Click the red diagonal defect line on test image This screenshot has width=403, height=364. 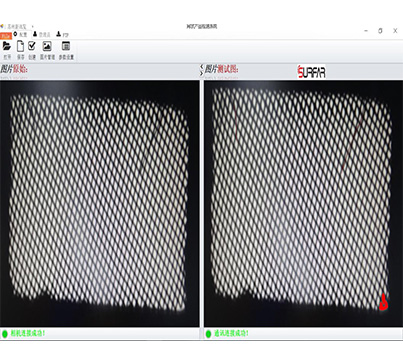(352, 144)
